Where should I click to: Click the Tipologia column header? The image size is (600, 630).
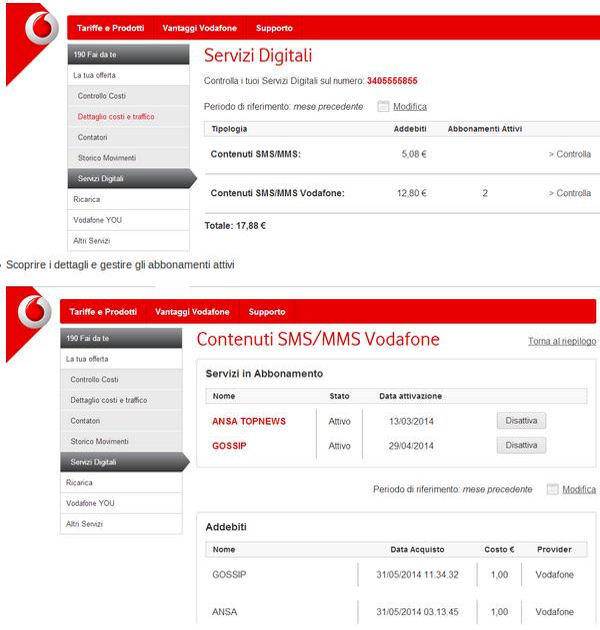229,129
